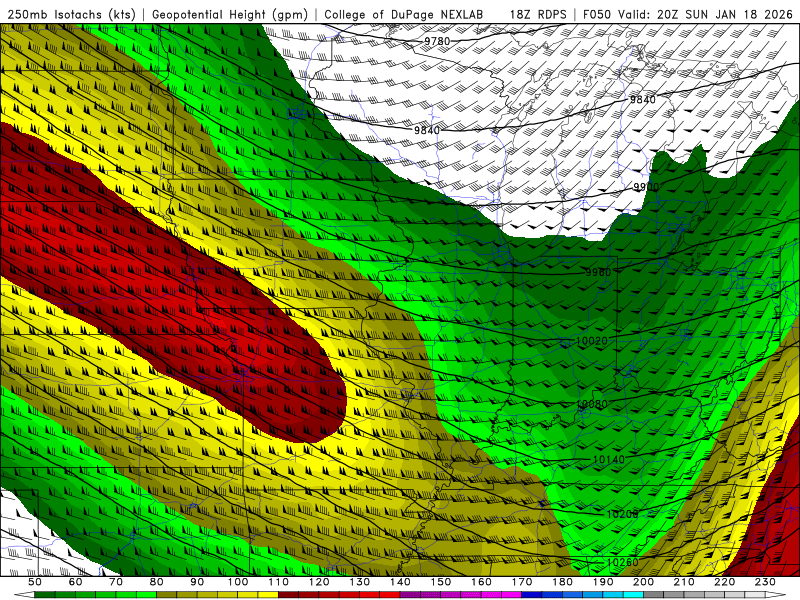800x600 pixels.
Task: Click the 200 value on the color scale
Action: pos(644,582)
